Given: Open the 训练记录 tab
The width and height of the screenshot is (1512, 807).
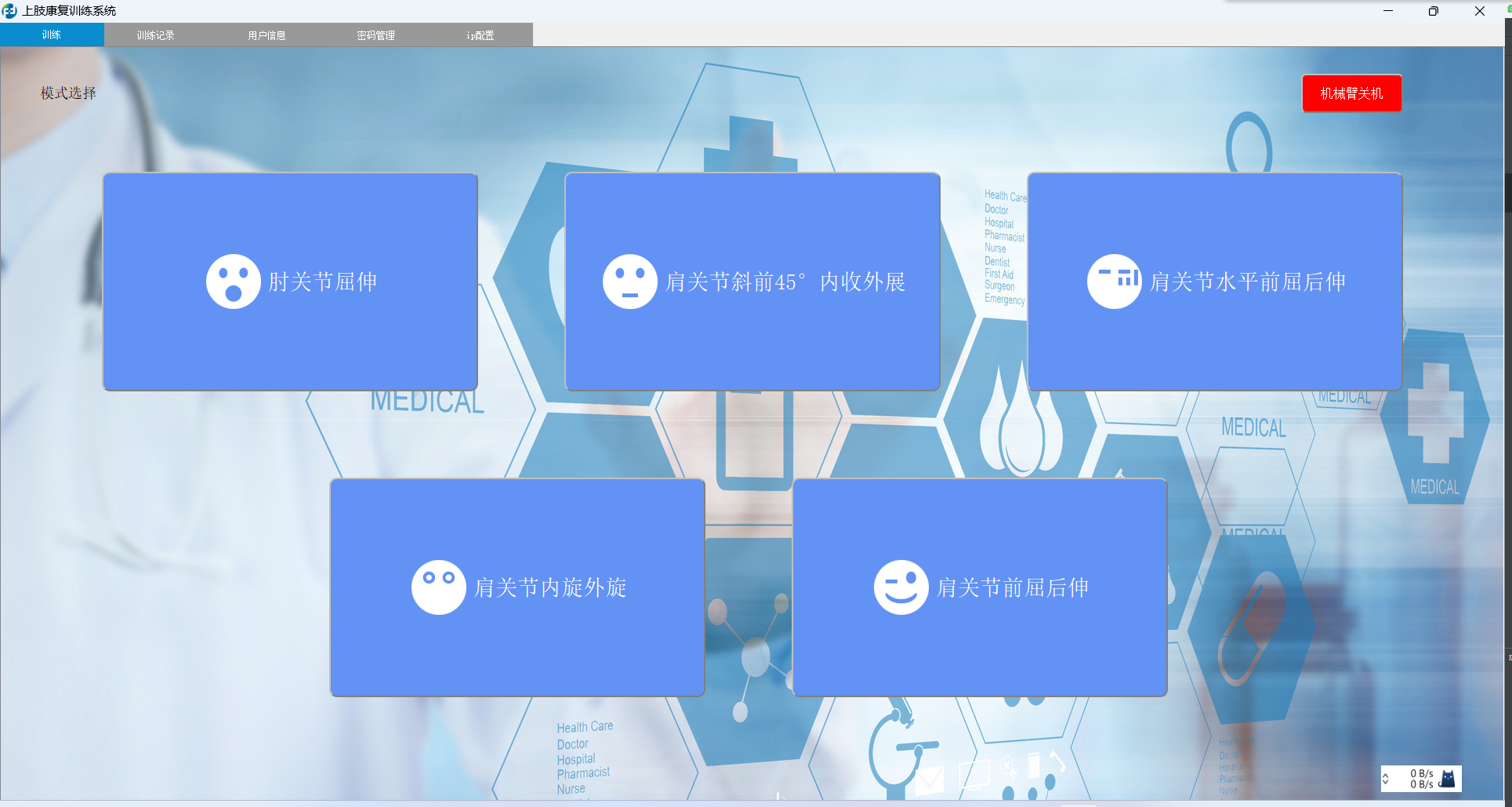Looking at the screenshot, I should pyautogui.click(x=155, y=35).
